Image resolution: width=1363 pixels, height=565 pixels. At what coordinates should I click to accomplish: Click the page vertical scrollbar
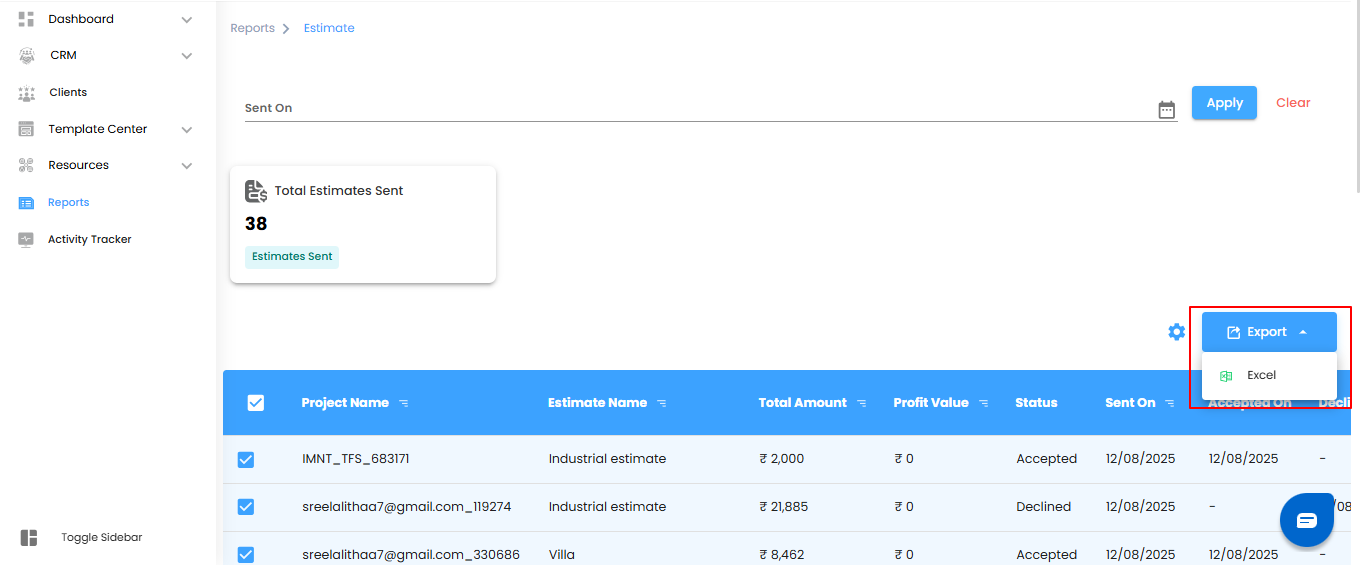(x=1357, y=97)
